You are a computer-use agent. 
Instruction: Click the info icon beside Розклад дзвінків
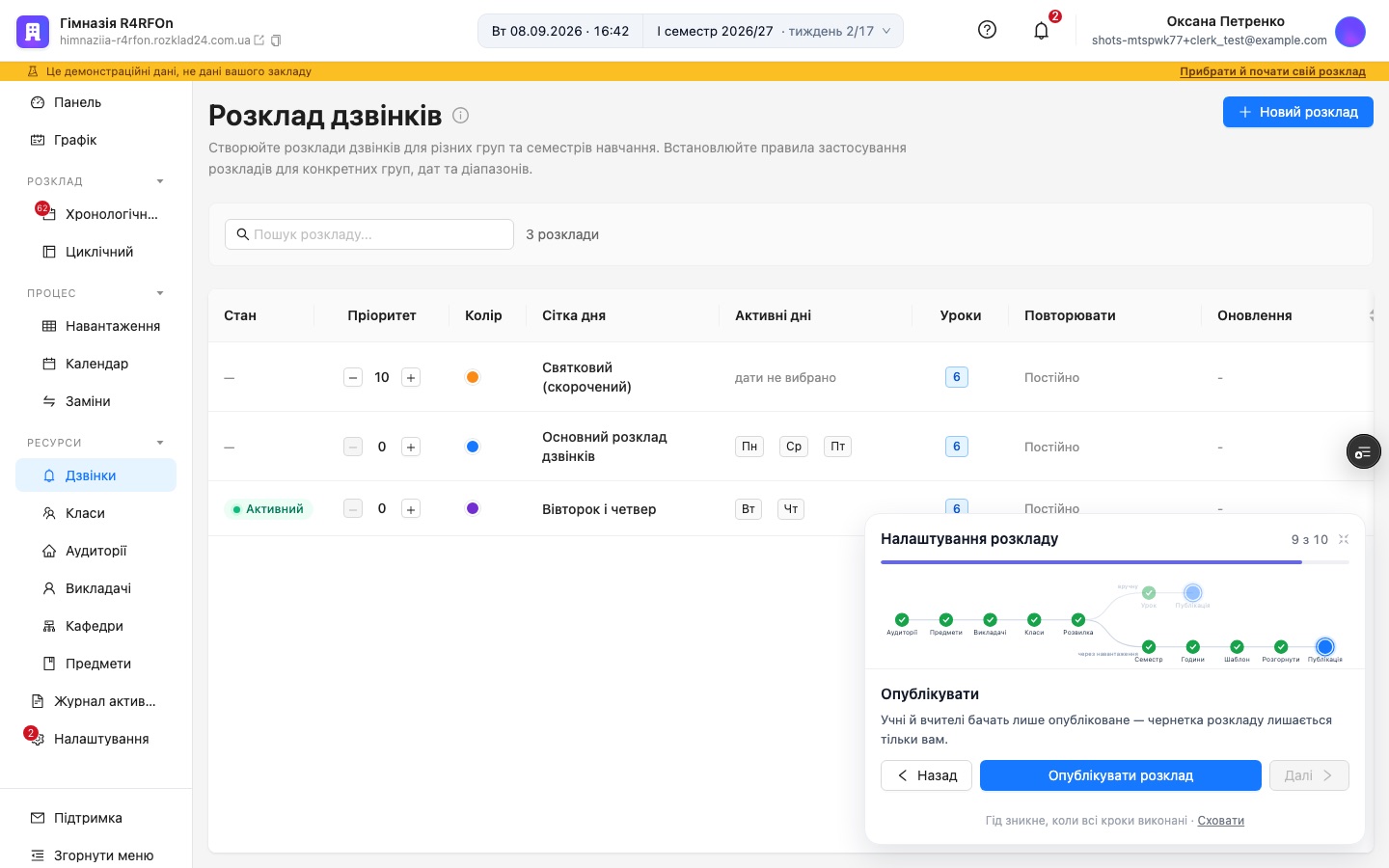tap(461, 116)
